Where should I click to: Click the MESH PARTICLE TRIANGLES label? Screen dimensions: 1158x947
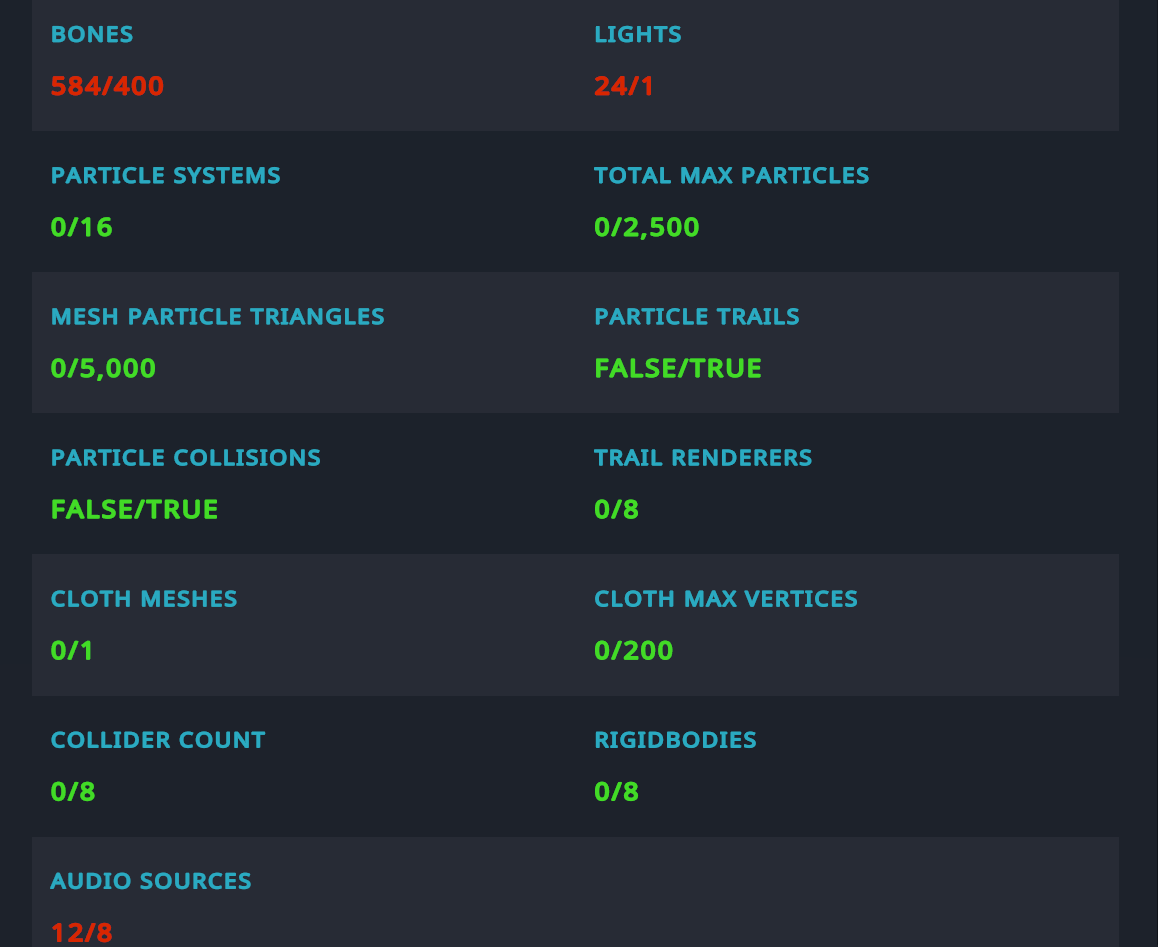218,316
